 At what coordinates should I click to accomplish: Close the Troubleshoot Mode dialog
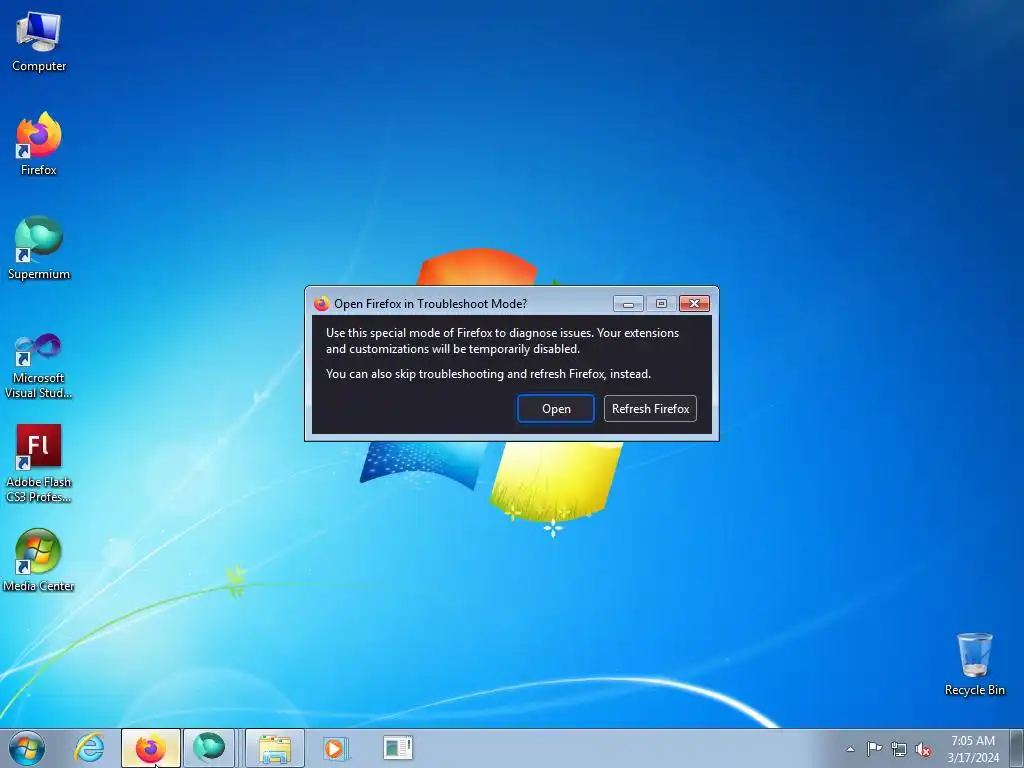point(694,304)
